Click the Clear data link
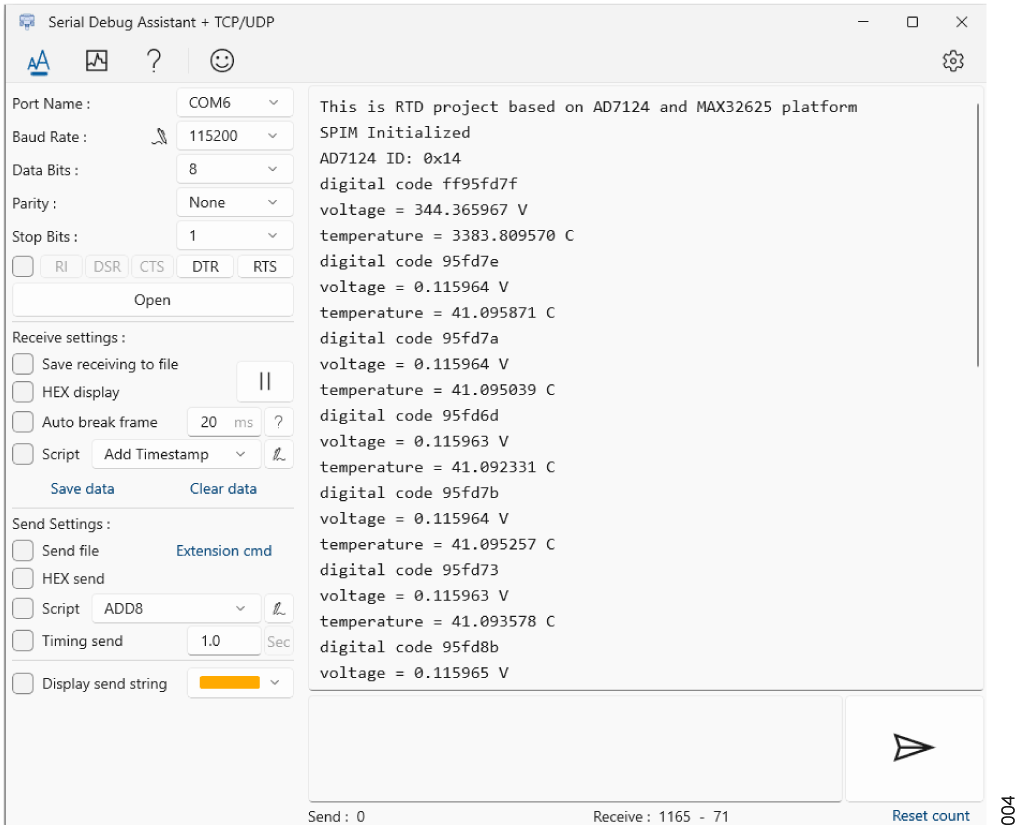Image resolution: width=1024 pixels, height=828 pixels. (223, 489)
